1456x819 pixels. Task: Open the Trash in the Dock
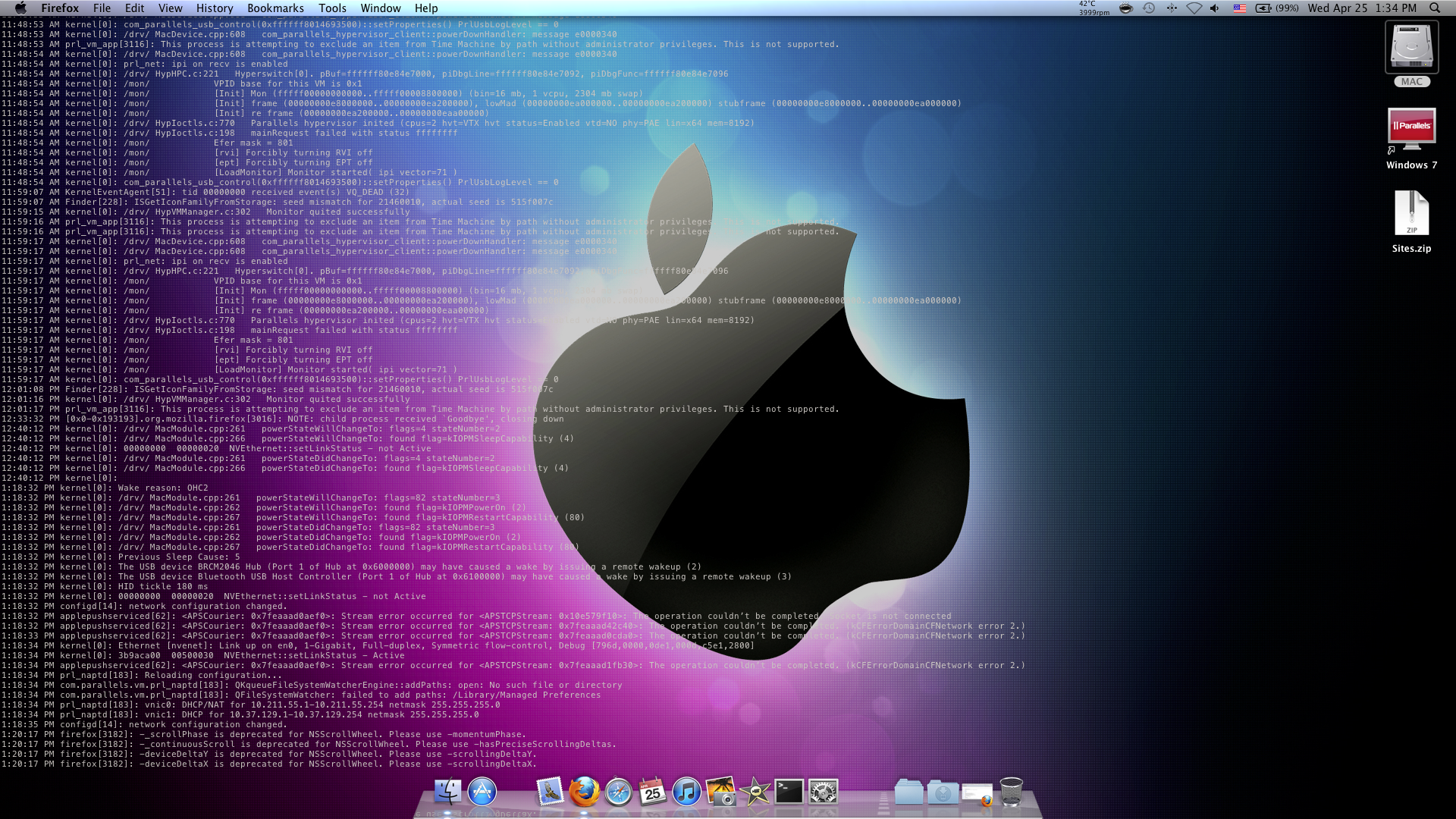coord(1011,792)
